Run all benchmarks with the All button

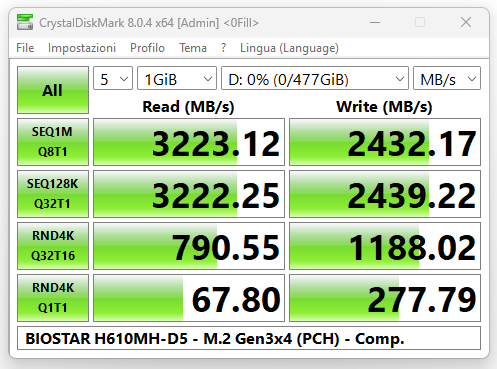pyautogui.click(x=53, y=90)
